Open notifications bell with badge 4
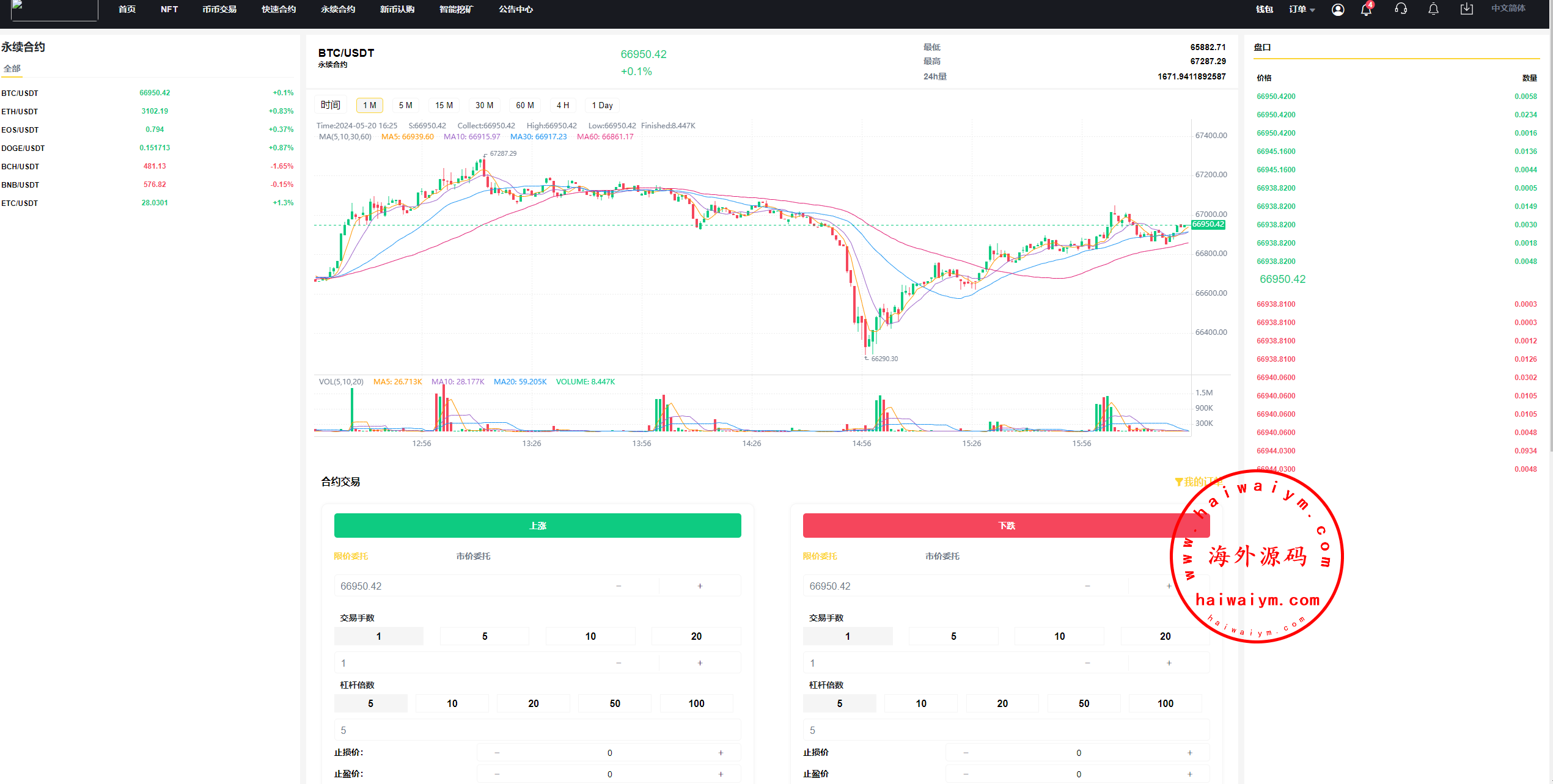The width and height of the screenshot is (1553, 784). coord(1365,9)
